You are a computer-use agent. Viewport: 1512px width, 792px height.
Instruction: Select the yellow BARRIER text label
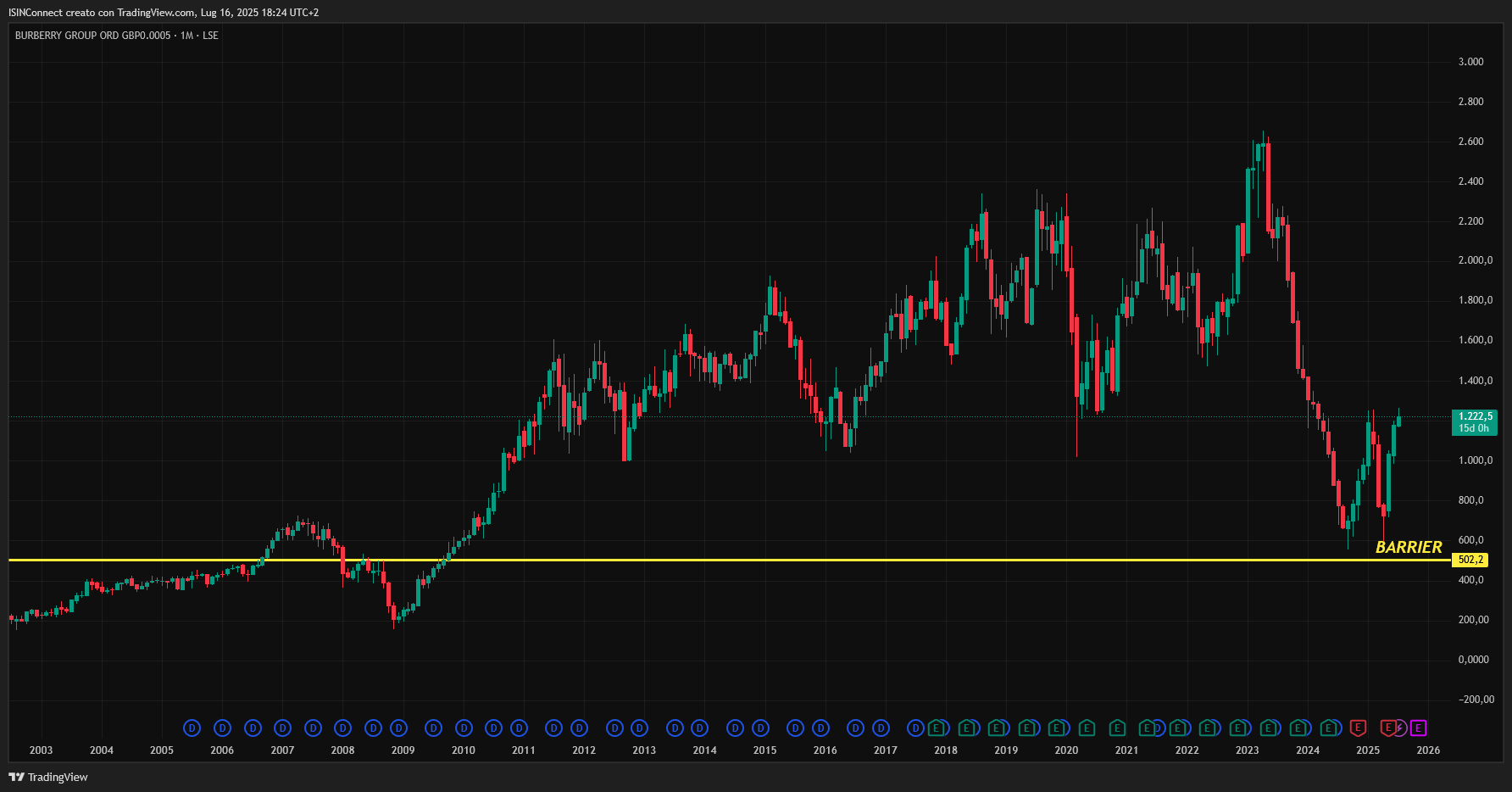point(1409,547)
